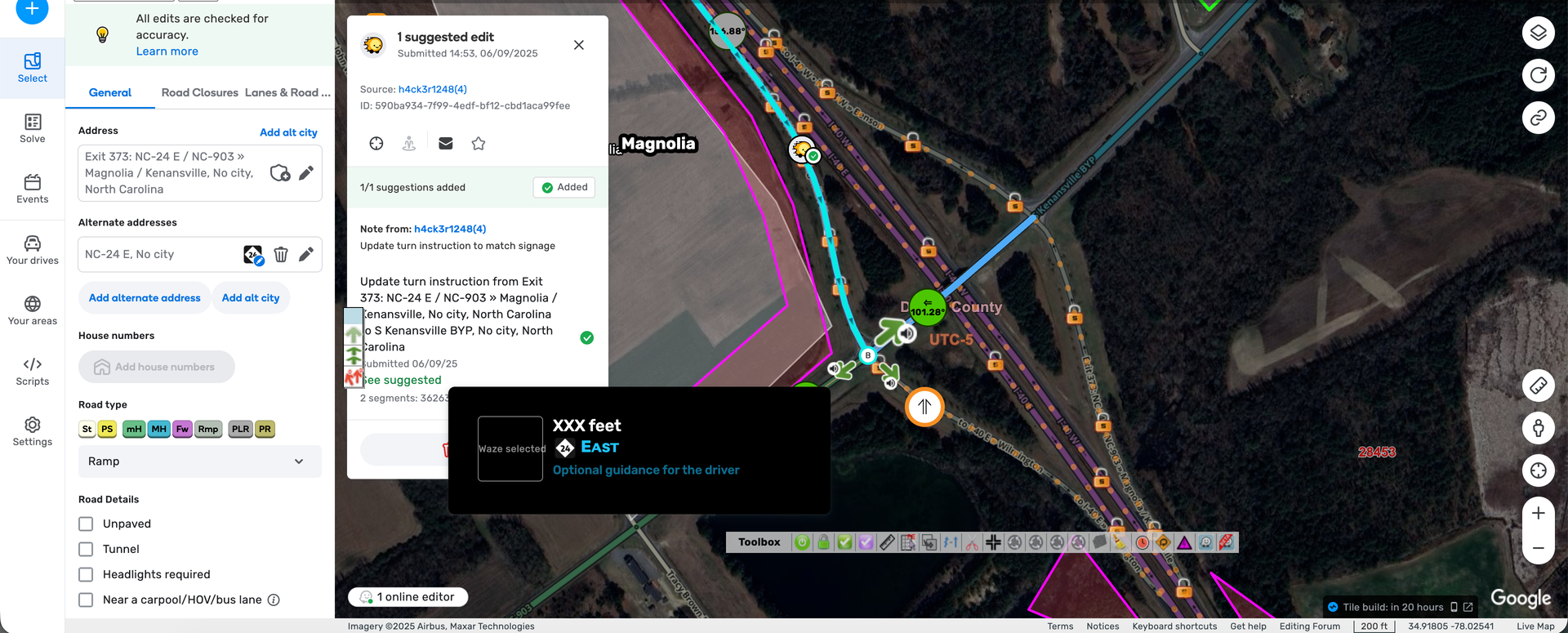Edit the primary address pencil icon
This screenshot has height=633, width=1568.
tap(306, 173)
